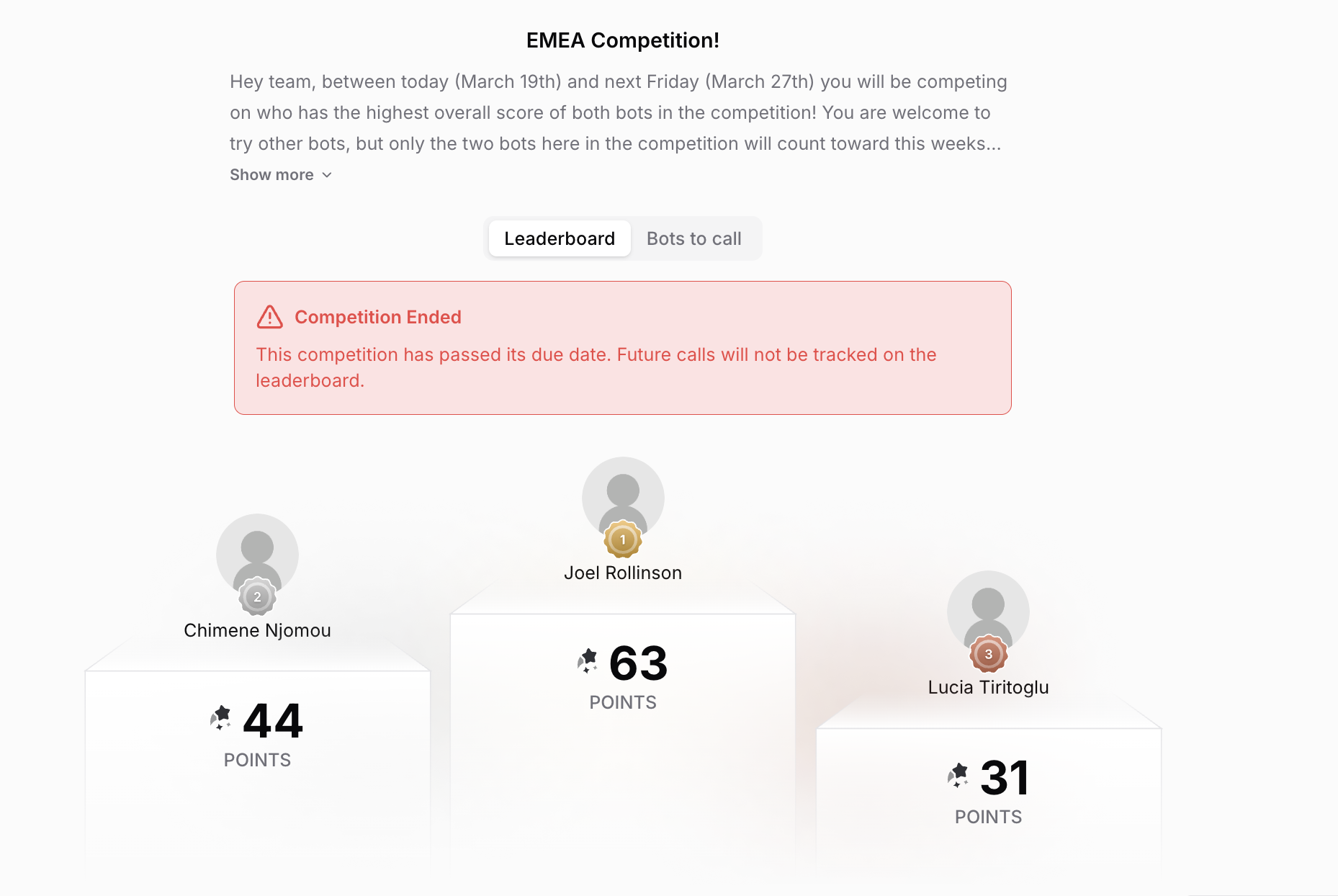Click the Show more chevron arrow
Viewport: 1338px width, 896px height.
pos(327,175)
